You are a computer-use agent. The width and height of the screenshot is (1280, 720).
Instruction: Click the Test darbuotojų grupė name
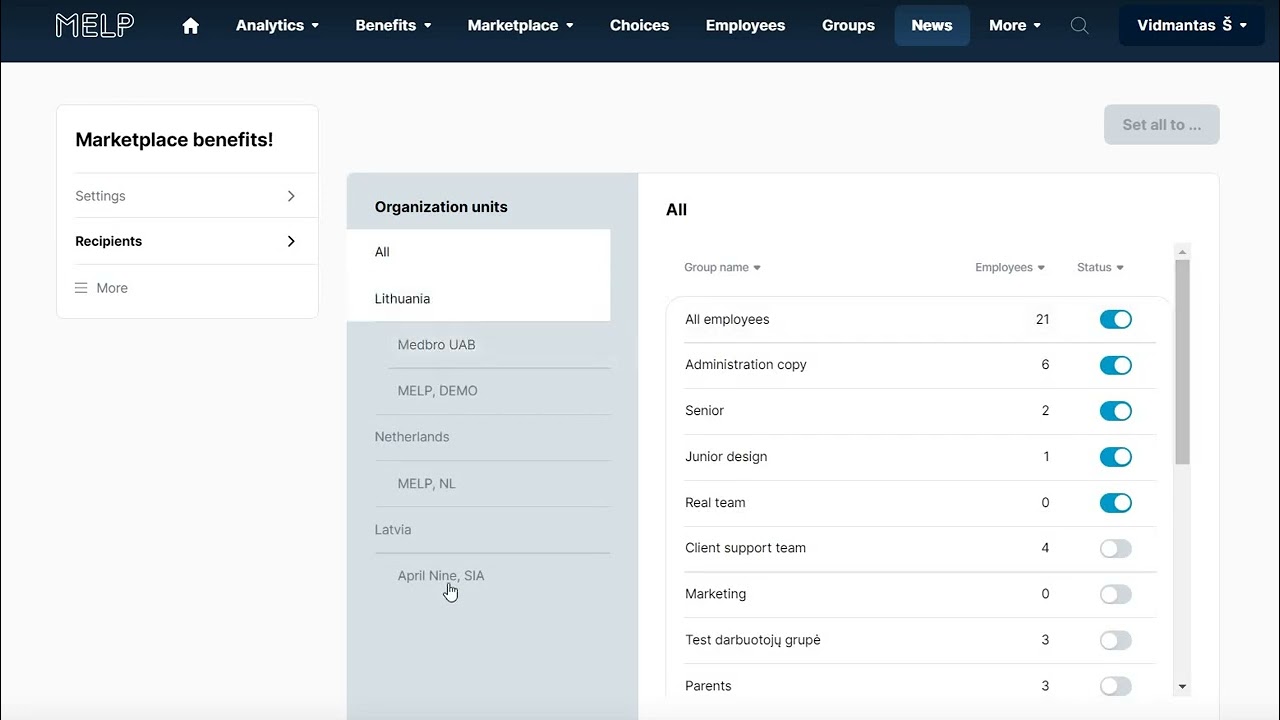coord(753,640)
